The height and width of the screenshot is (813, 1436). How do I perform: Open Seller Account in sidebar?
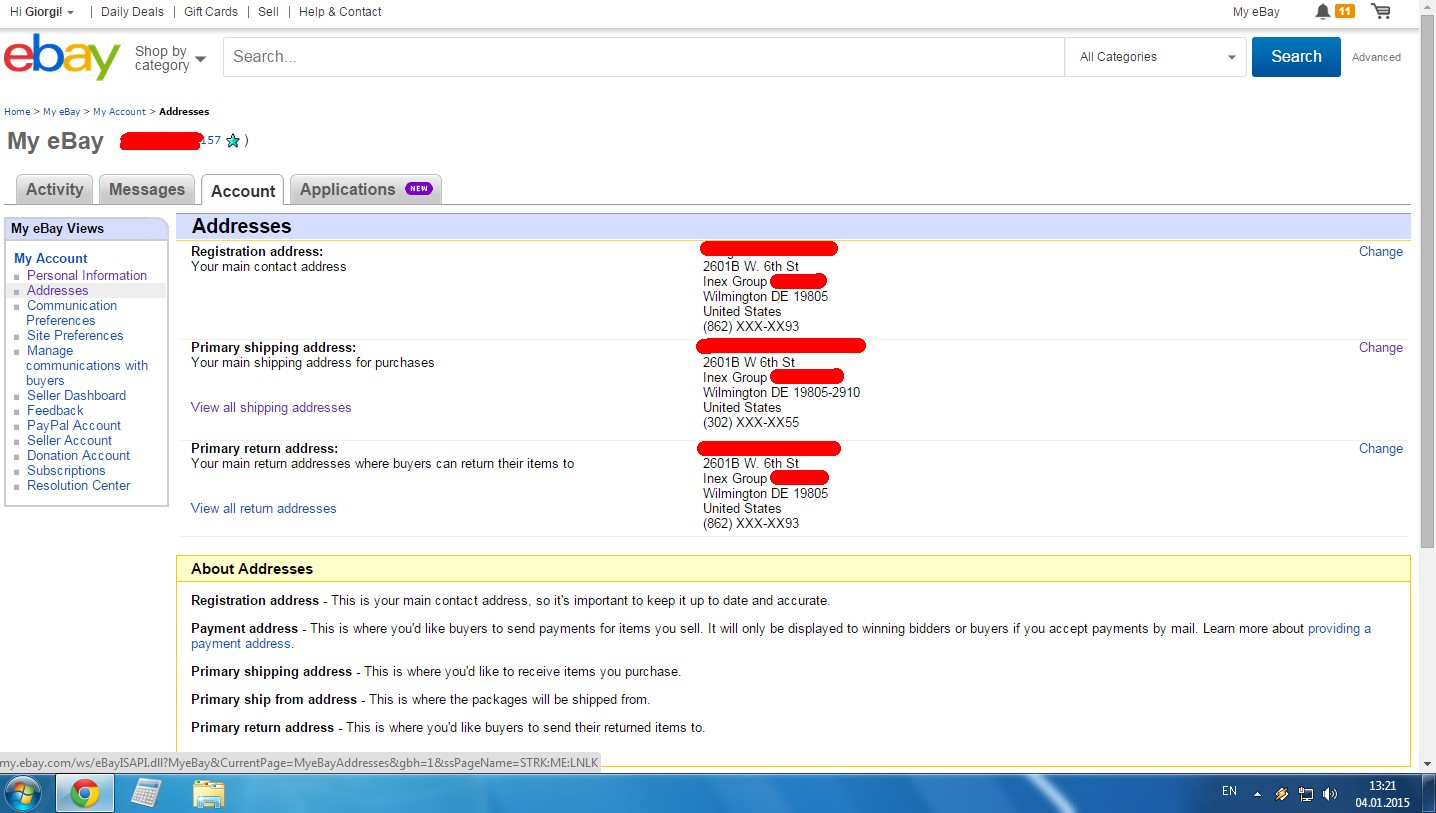pyautogui.click(x=69, y=441)
